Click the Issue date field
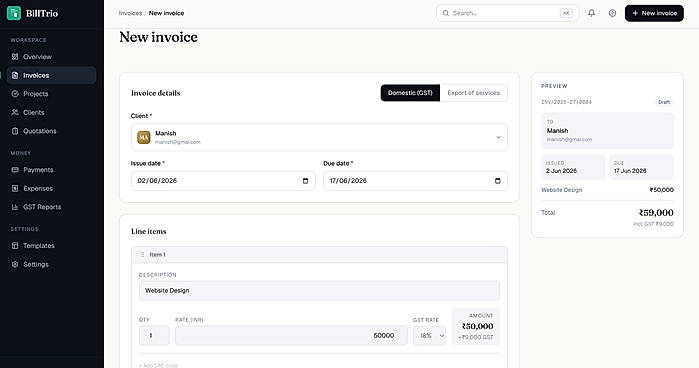Screen dimensions: 699x368 (223, 181)
